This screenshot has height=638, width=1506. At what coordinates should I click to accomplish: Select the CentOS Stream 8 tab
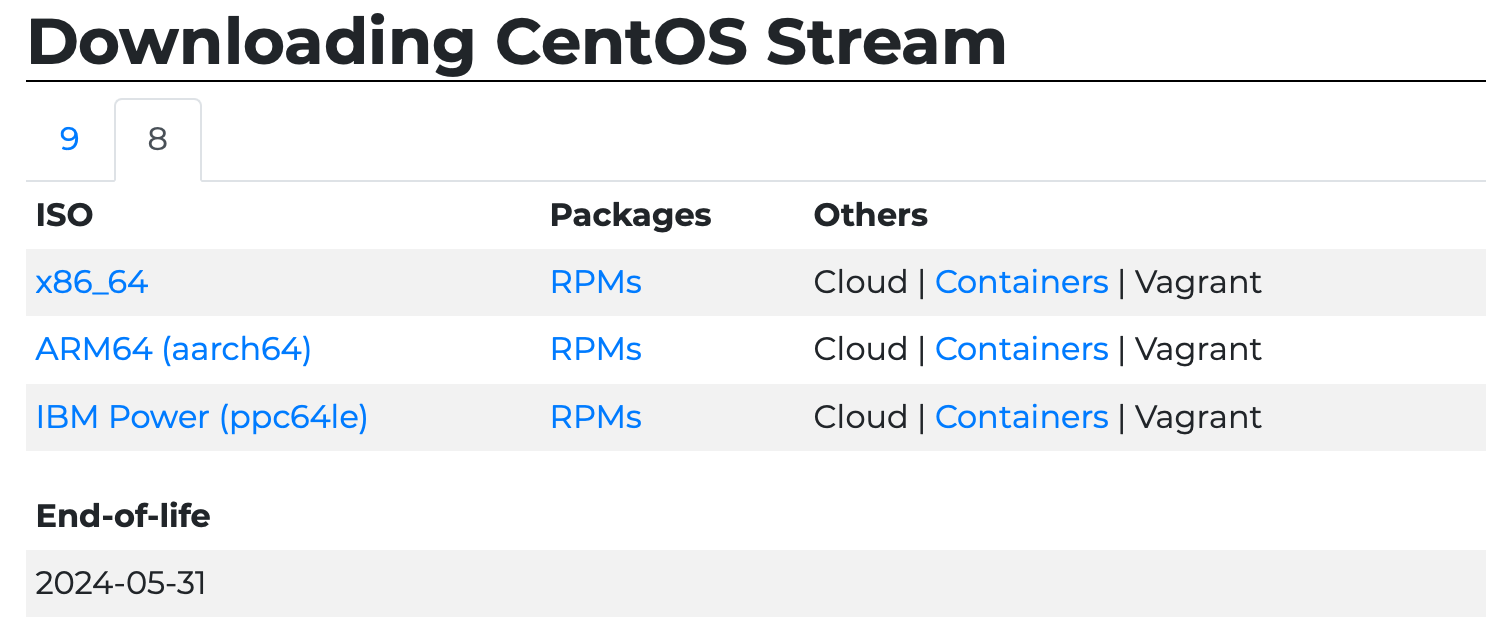coord(158,140)
